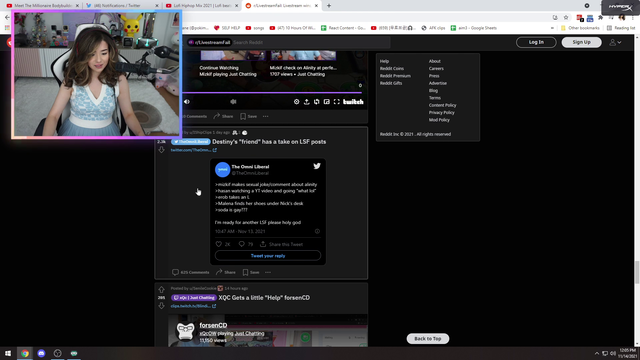Click the Mizkif check on Alinity thumbnail

coord(303,56)
